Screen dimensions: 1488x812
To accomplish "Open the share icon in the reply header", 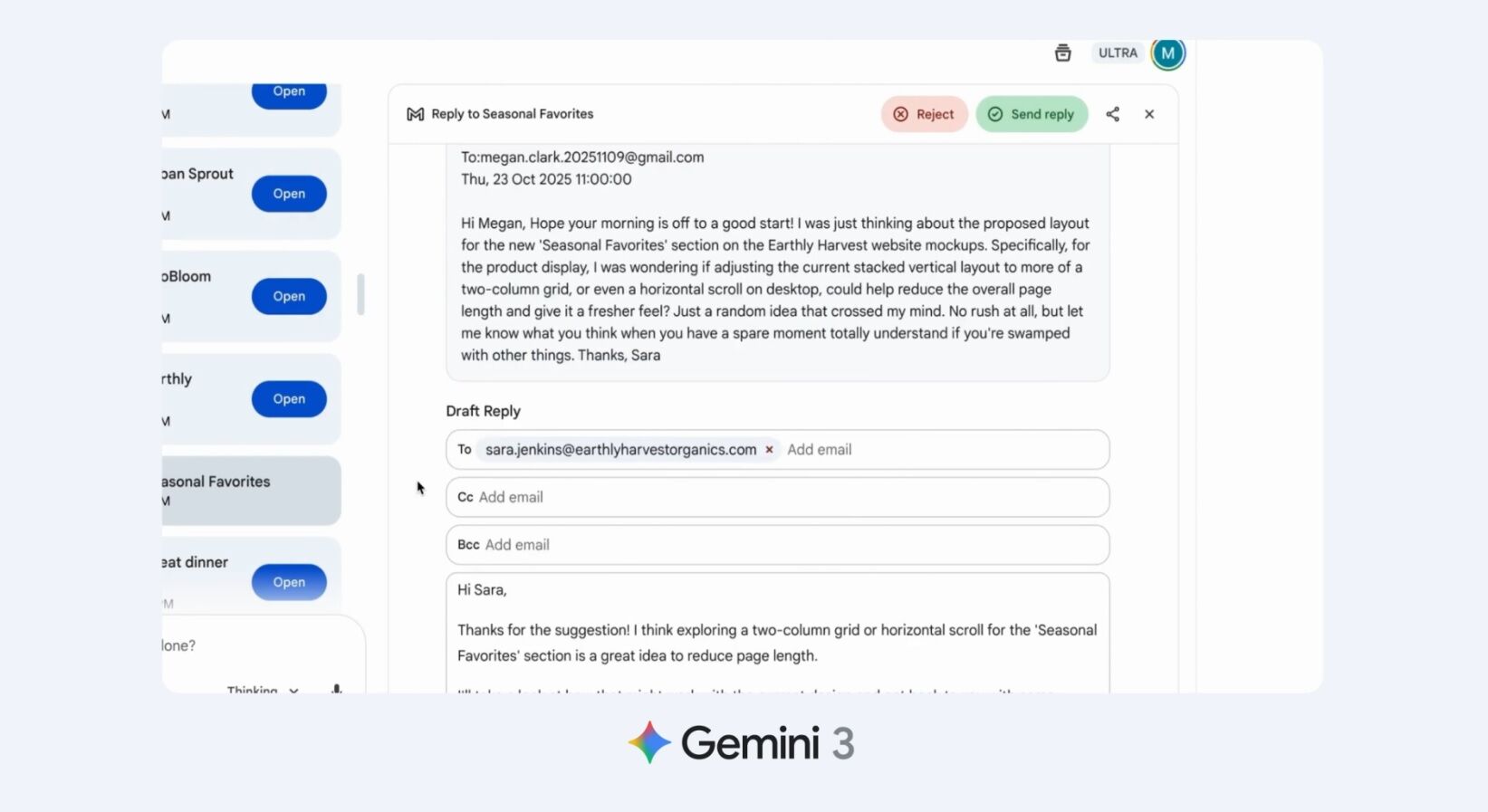I will pyautogui.click(x=1113, y=114).
